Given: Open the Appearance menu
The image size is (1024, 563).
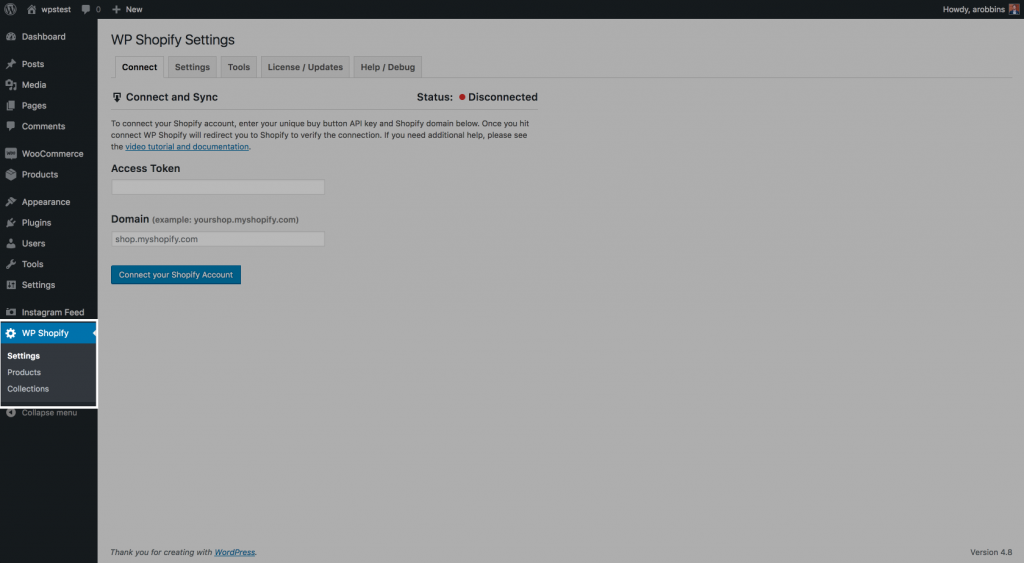Looking at the screenshot, I should pos(48,202).
